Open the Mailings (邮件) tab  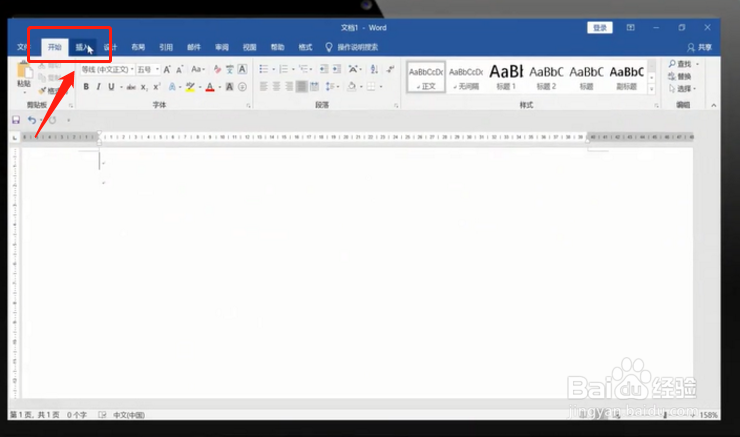pyautogui.click(x=194, y=47)
